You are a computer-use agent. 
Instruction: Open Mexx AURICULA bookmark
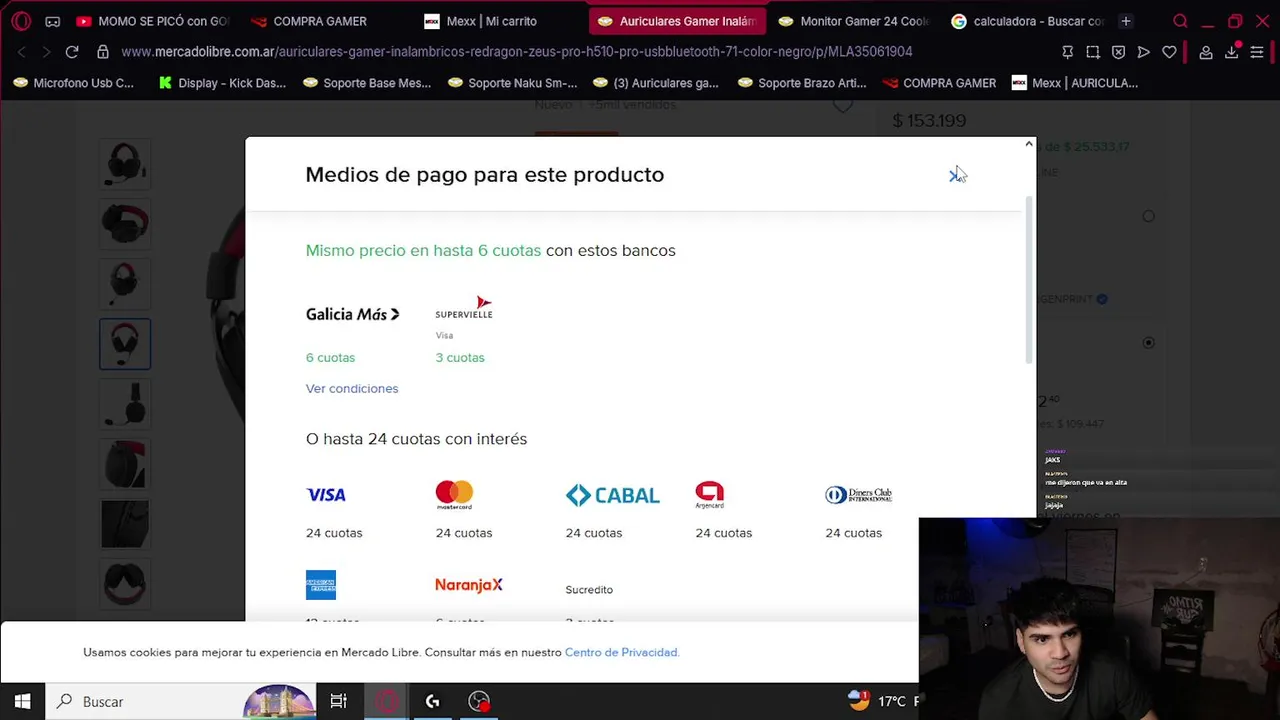pyautogui.click(x=1075, y=83)
